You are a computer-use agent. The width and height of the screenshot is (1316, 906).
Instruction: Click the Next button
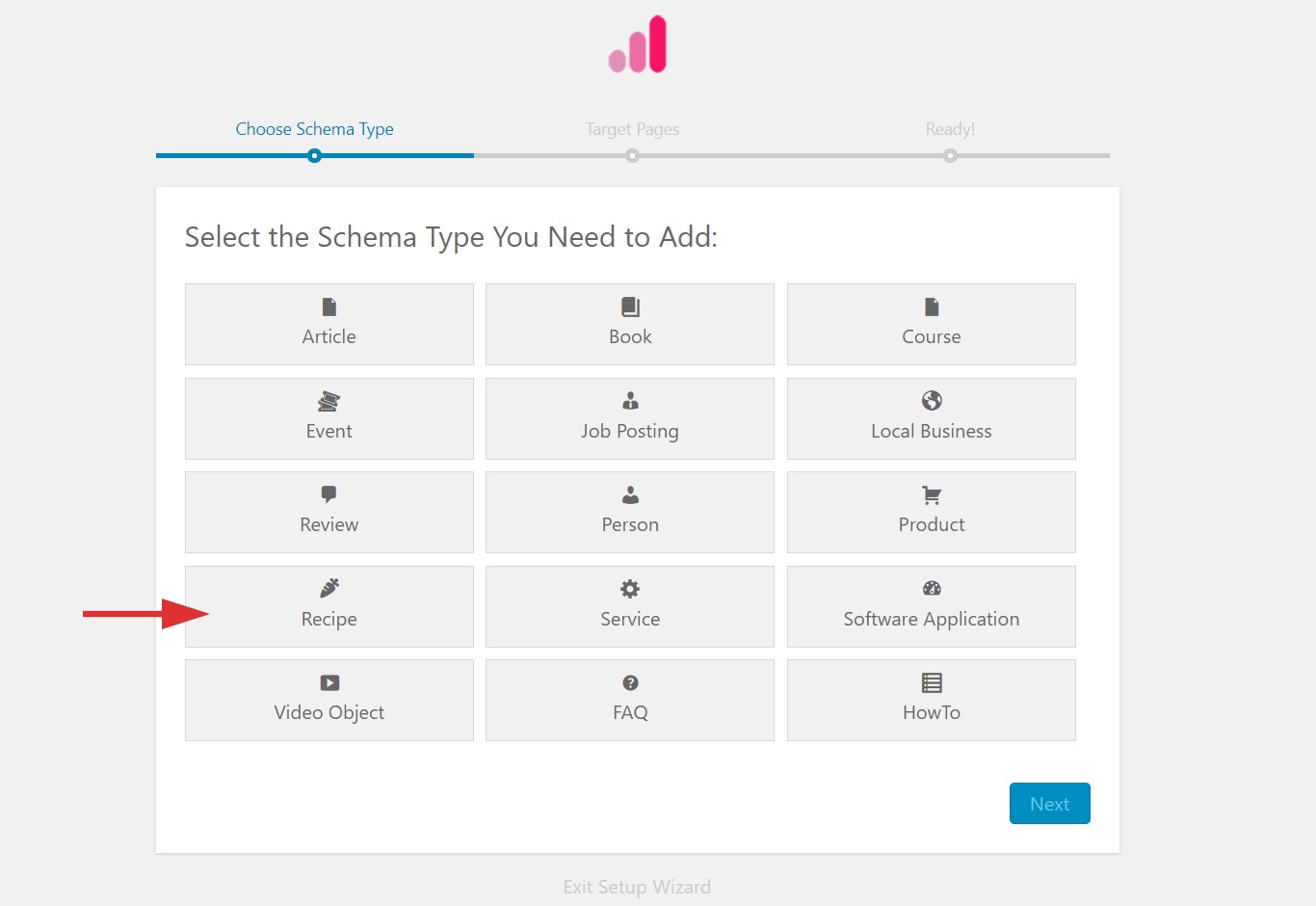(x=1049, y=803)
